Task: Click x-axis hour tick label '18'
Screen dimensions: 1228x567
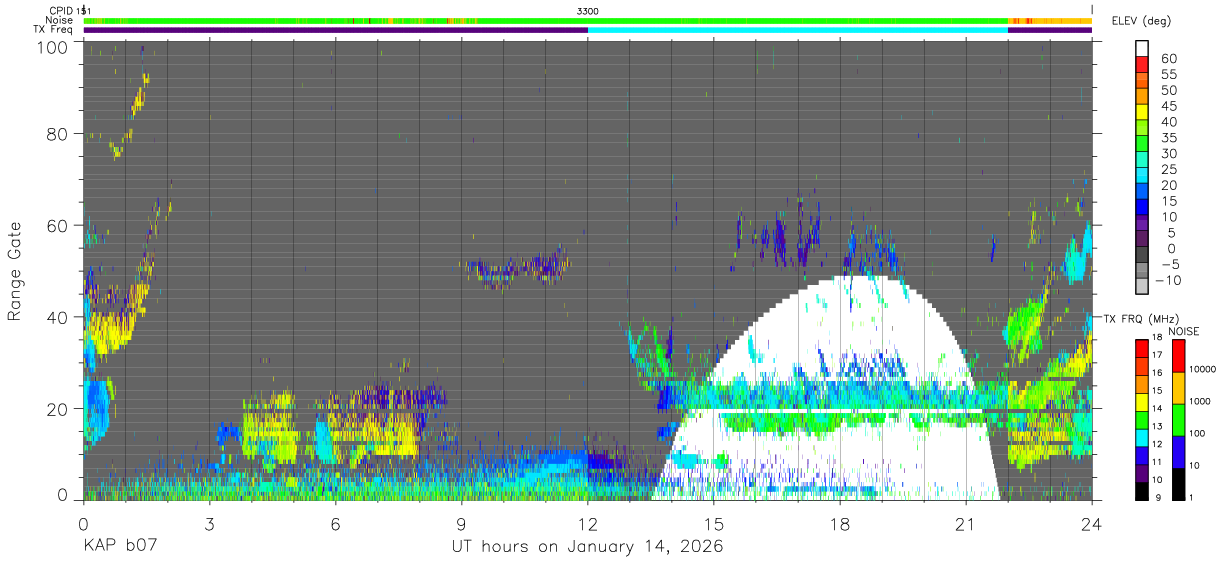Action: tap(839, 523)
